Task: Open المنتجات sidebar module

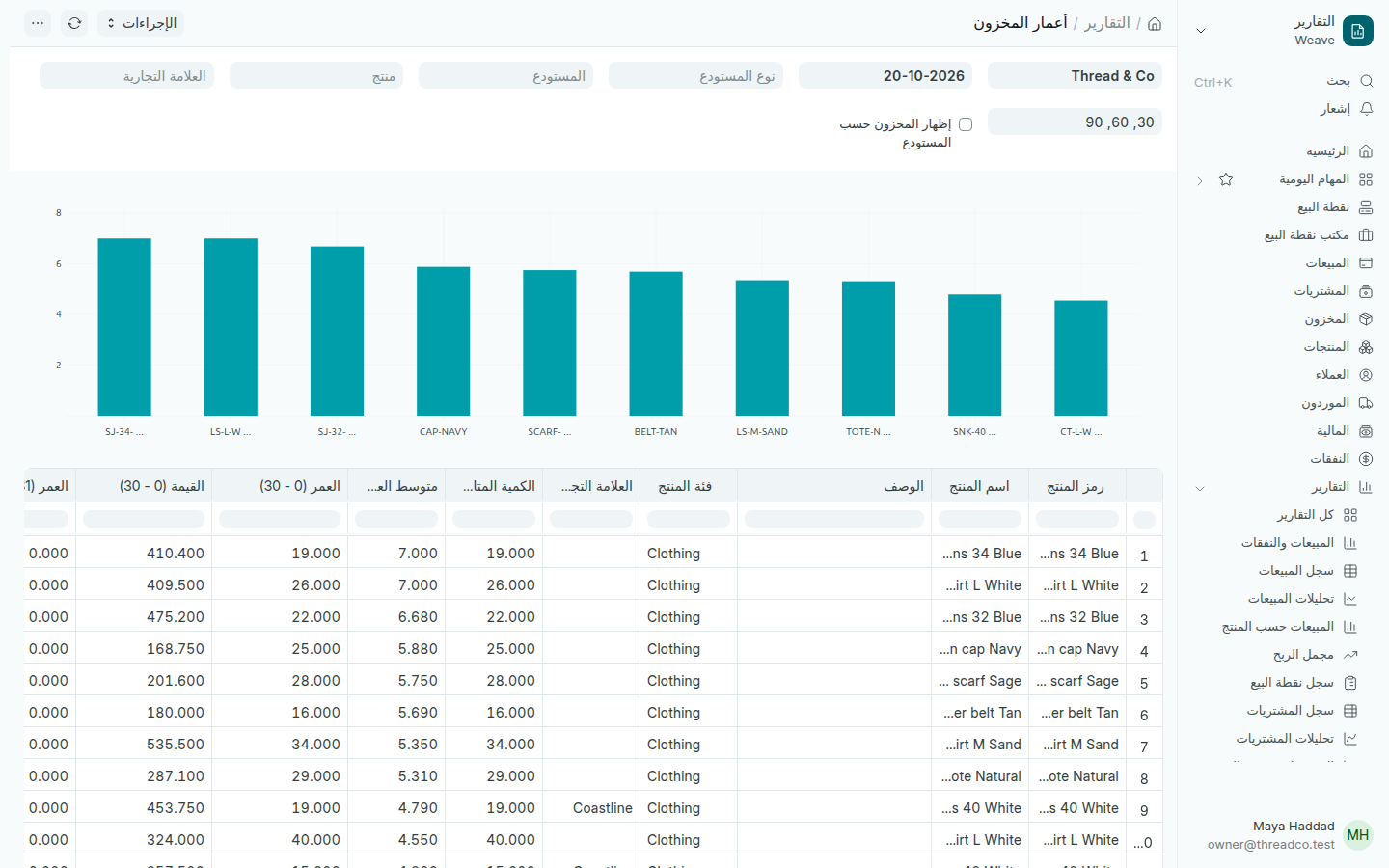Action: tap(1338, 347)
